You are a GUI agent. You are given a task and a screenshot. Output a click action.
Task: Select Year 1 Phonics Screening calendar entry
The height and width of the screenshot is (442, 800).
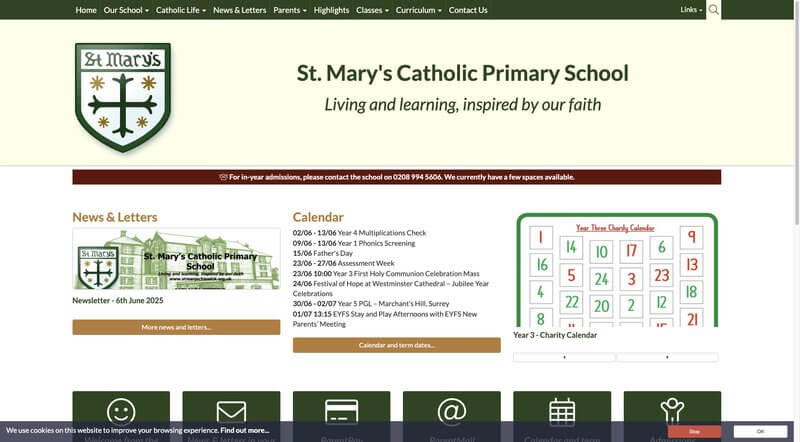(x=354, y=243)
